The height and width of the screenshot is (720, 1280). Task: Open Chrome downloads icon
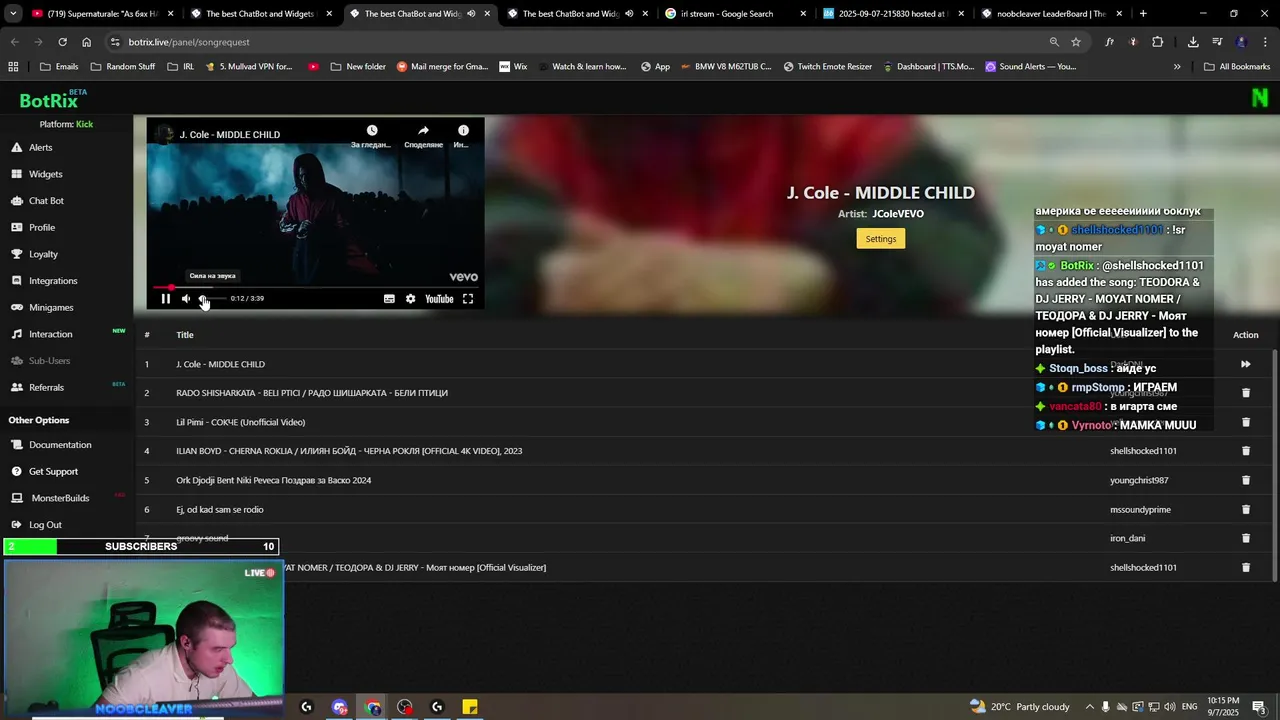pos(1193,42)
